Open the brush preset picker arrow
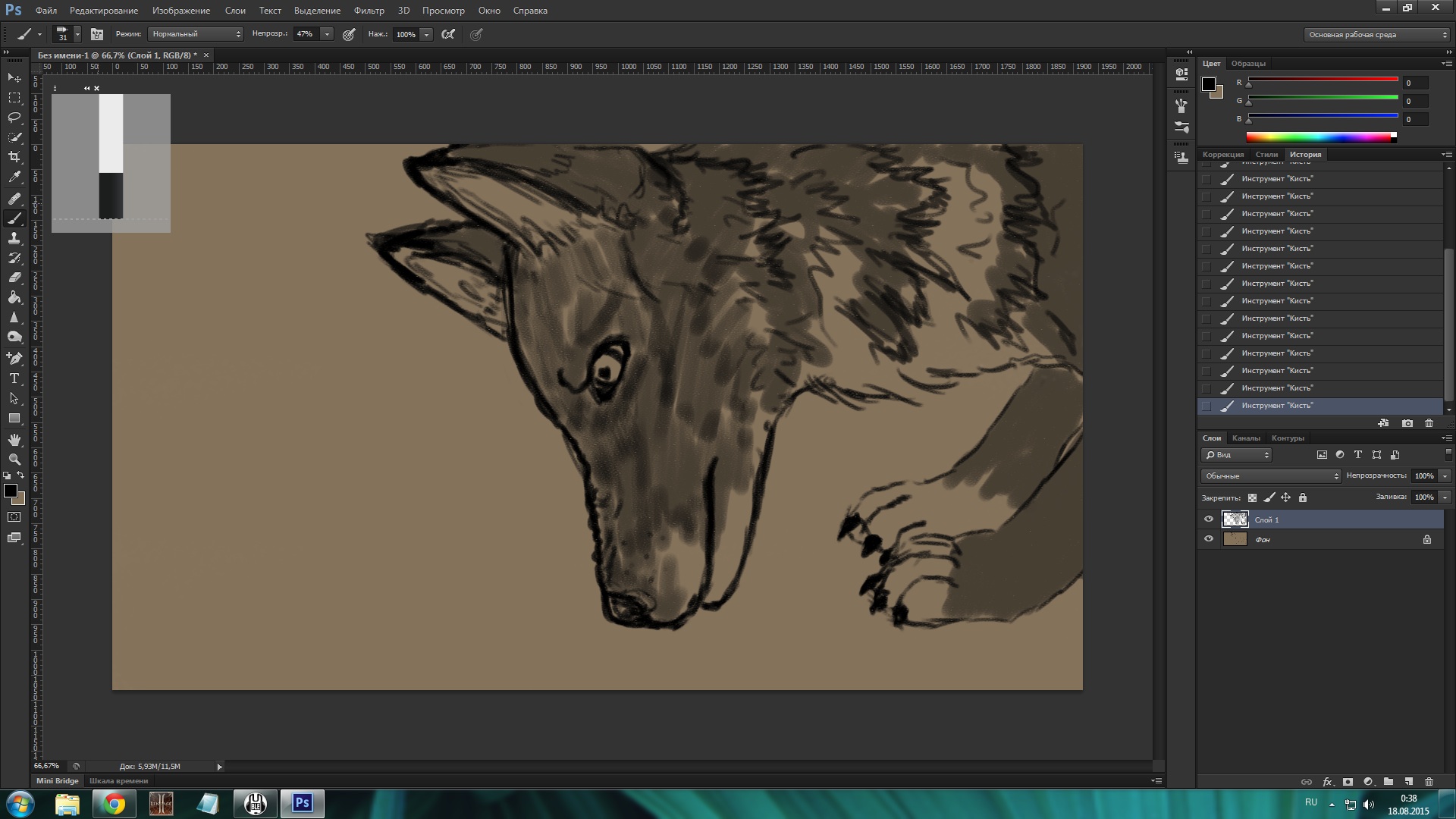 (x=77, y=34)
